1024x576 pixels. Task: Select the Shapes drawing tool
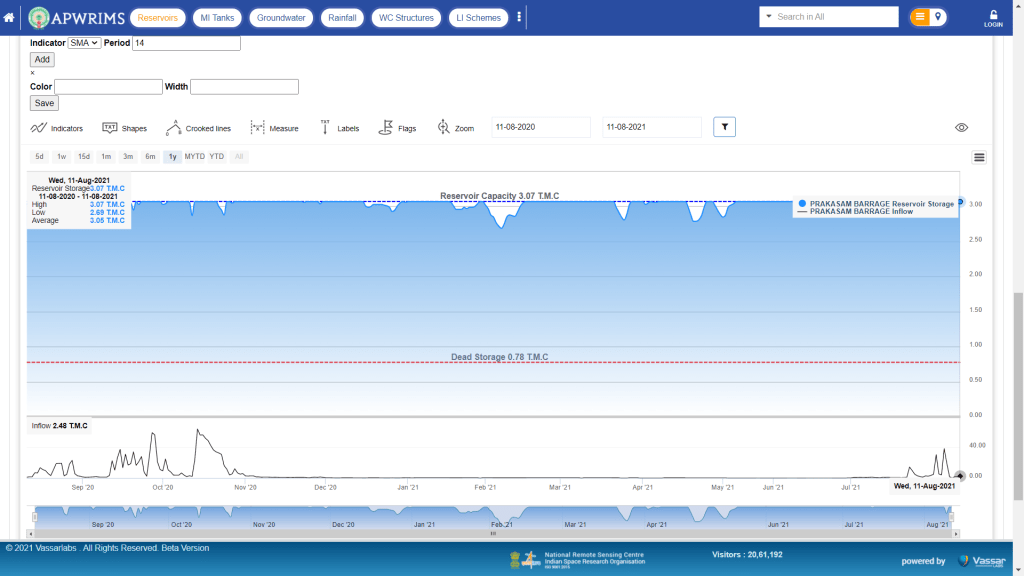click(125, 128)
